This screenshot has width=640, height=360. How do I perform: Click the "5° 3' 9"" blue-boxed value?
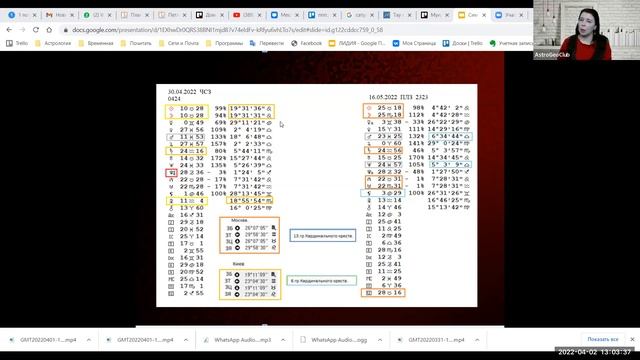pos(451,164)
